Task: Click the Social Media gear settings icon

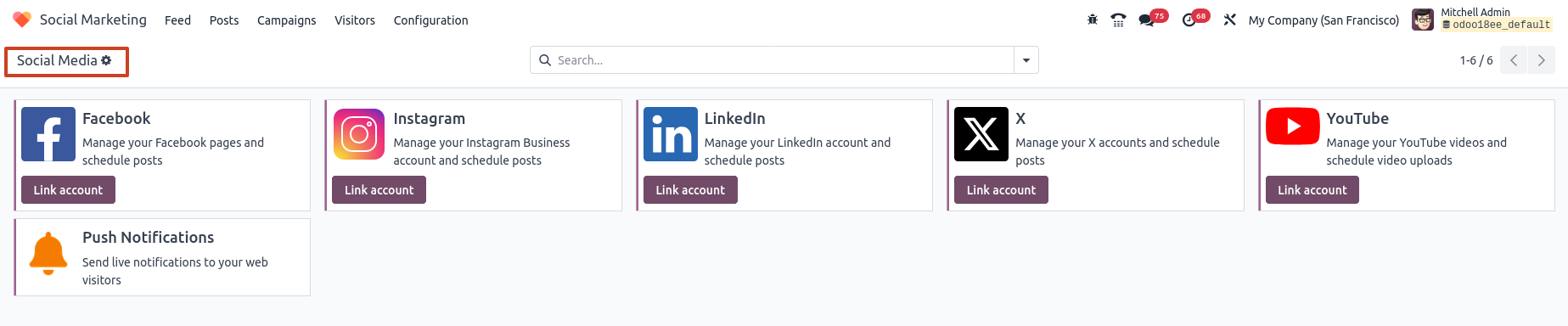Action: (106, 60)
